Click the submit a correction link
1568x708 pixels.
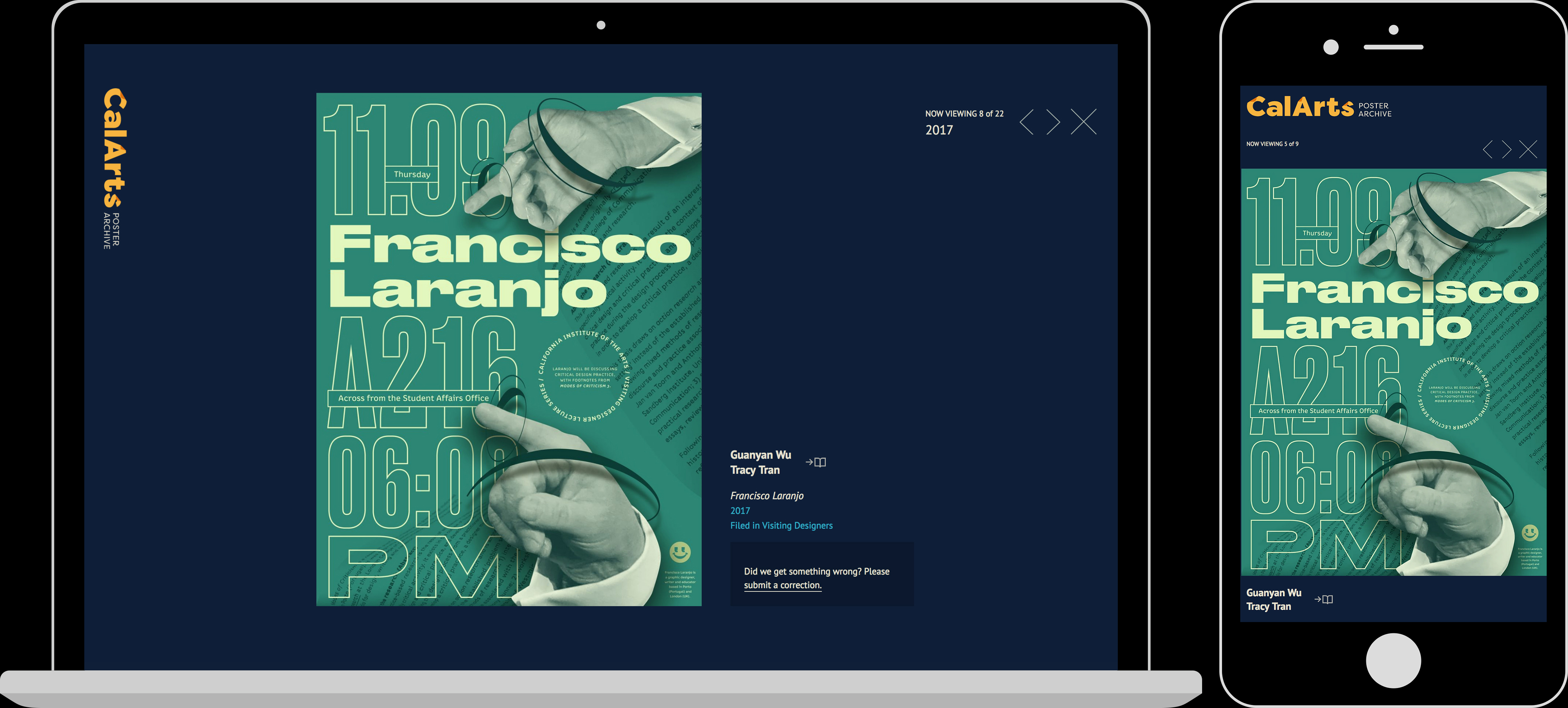click(783, 585)
